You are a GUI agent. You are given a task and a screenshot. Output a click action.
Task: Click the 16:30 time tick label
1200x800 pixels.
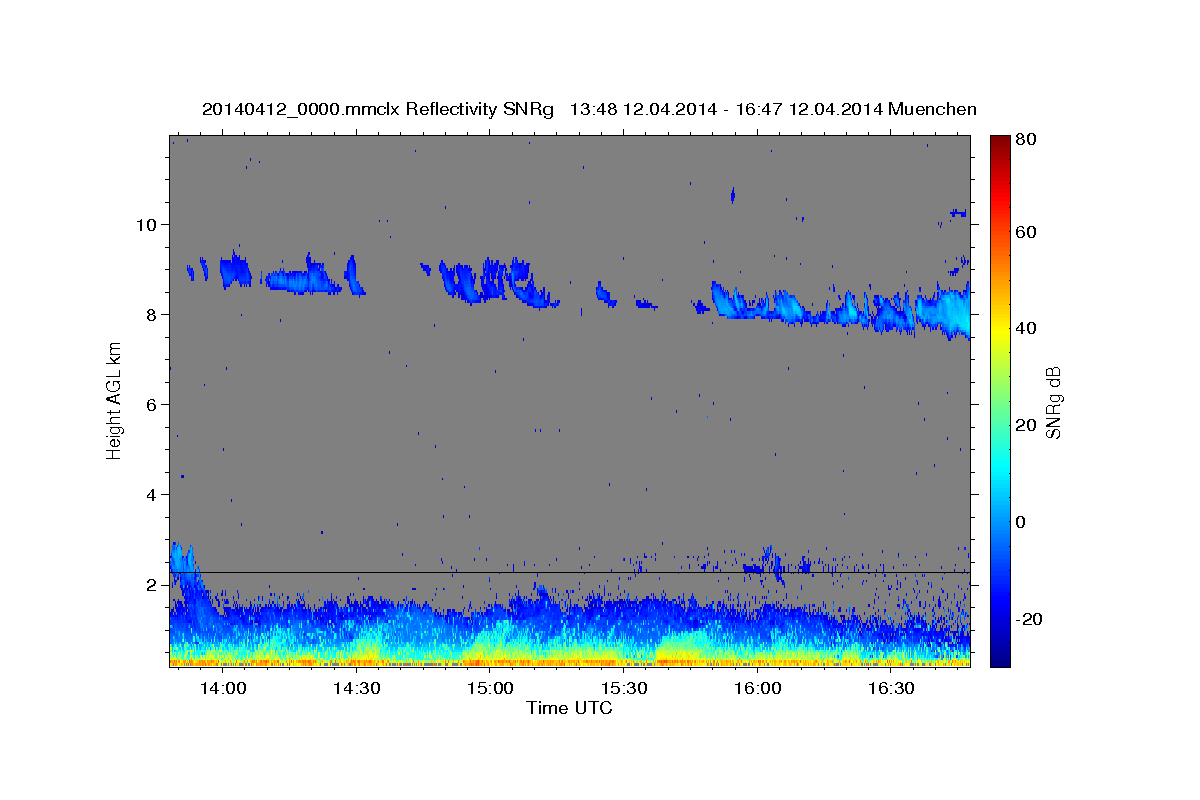(x=891, y=689)
